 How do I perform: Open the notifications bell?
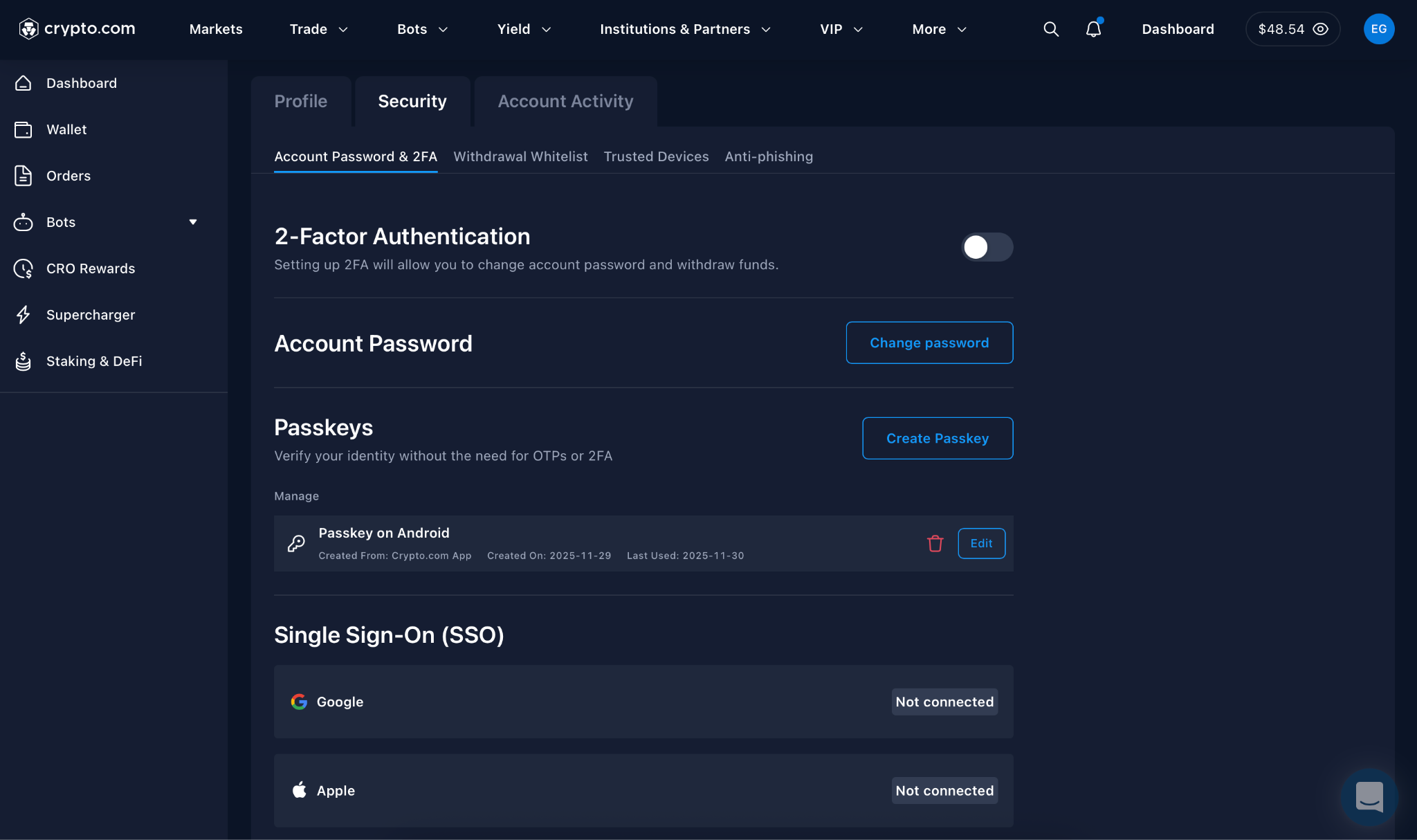point(1093,29)
